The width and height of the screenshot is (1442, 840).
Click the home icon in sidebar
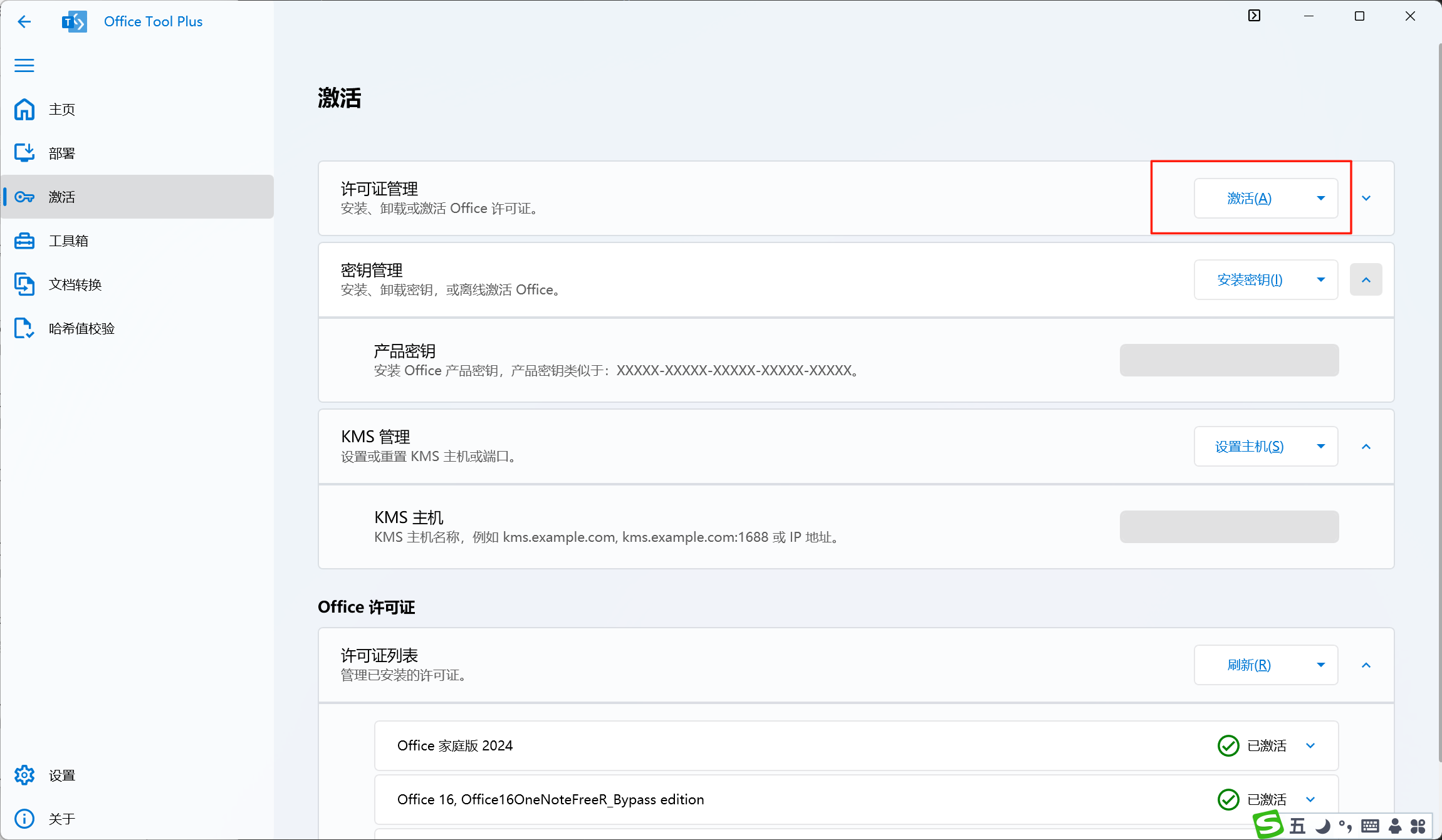[x=24, y=110]
